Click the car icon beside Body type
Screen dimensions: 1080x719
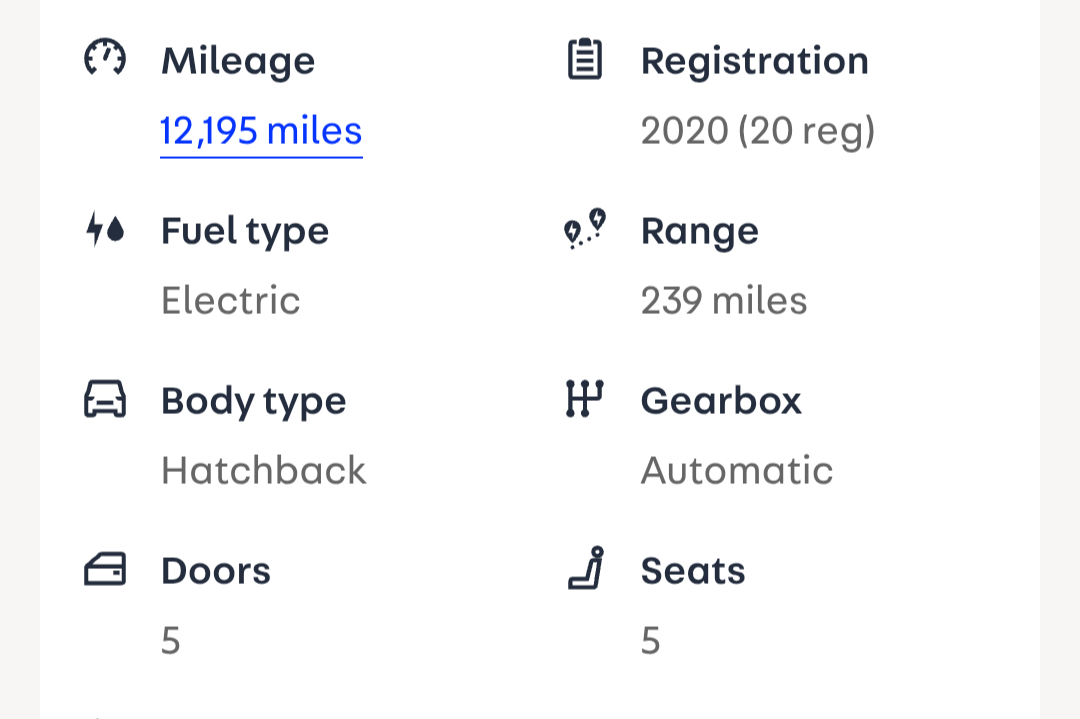[x=104, y=400]
